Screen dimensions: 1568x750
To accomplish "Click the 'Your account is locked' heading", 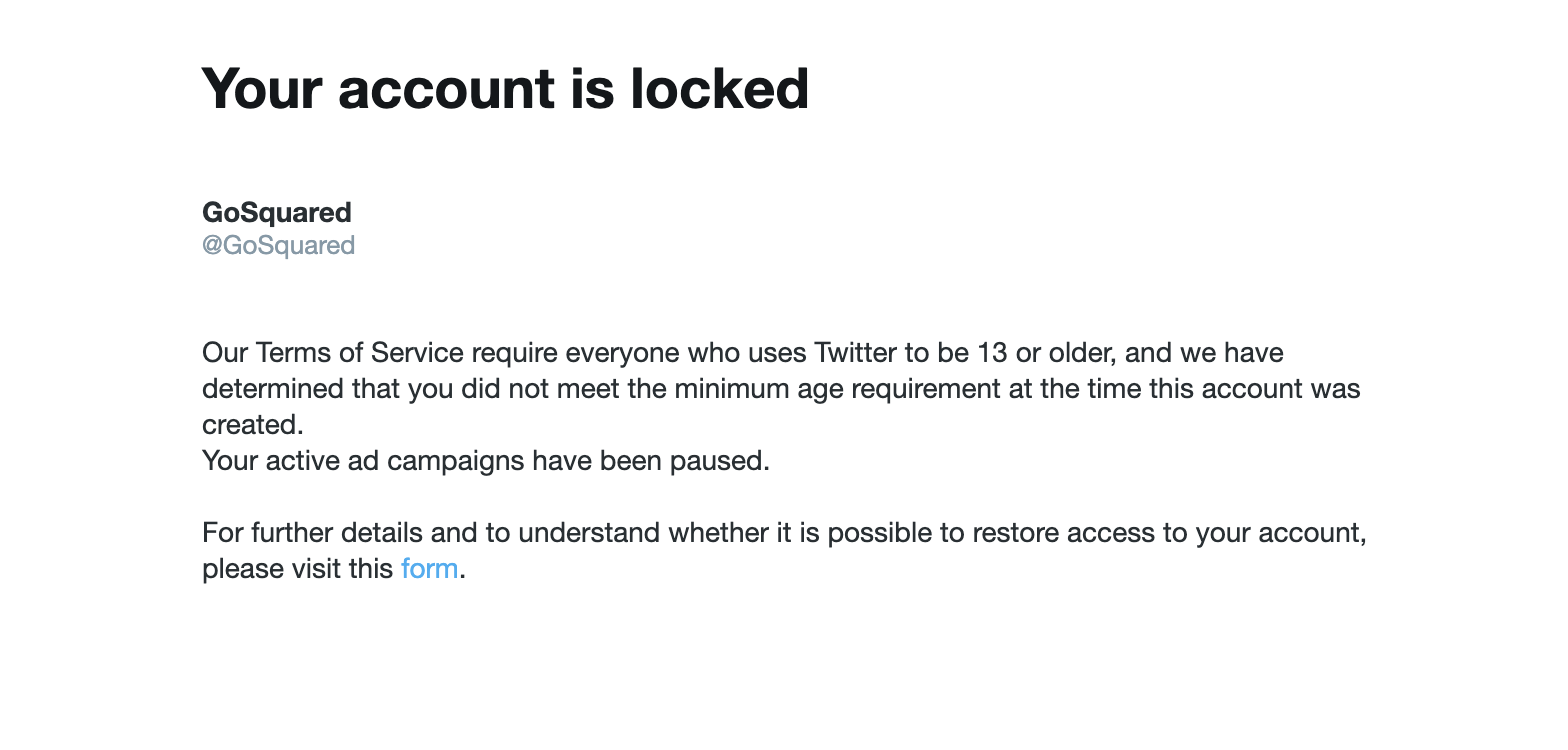I will coord(505,88).
